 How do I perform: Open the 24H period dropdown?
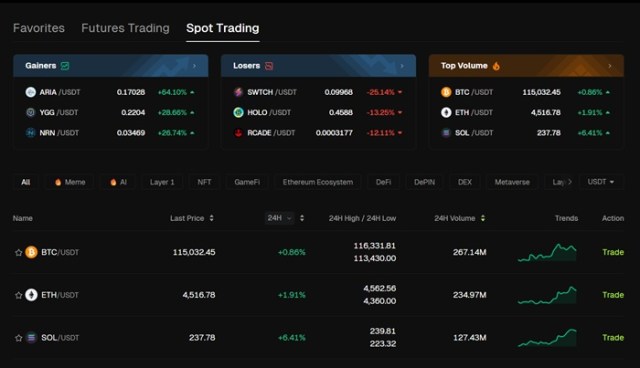click(279, 218)
